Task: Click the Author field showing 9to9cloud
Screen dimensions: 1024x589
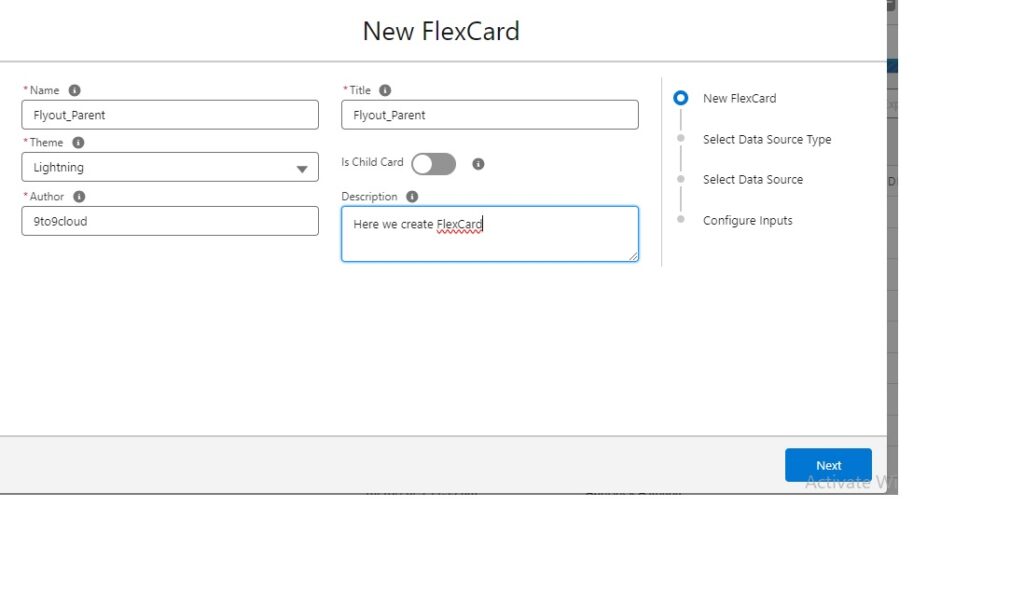Action: (x=170, y=221)
